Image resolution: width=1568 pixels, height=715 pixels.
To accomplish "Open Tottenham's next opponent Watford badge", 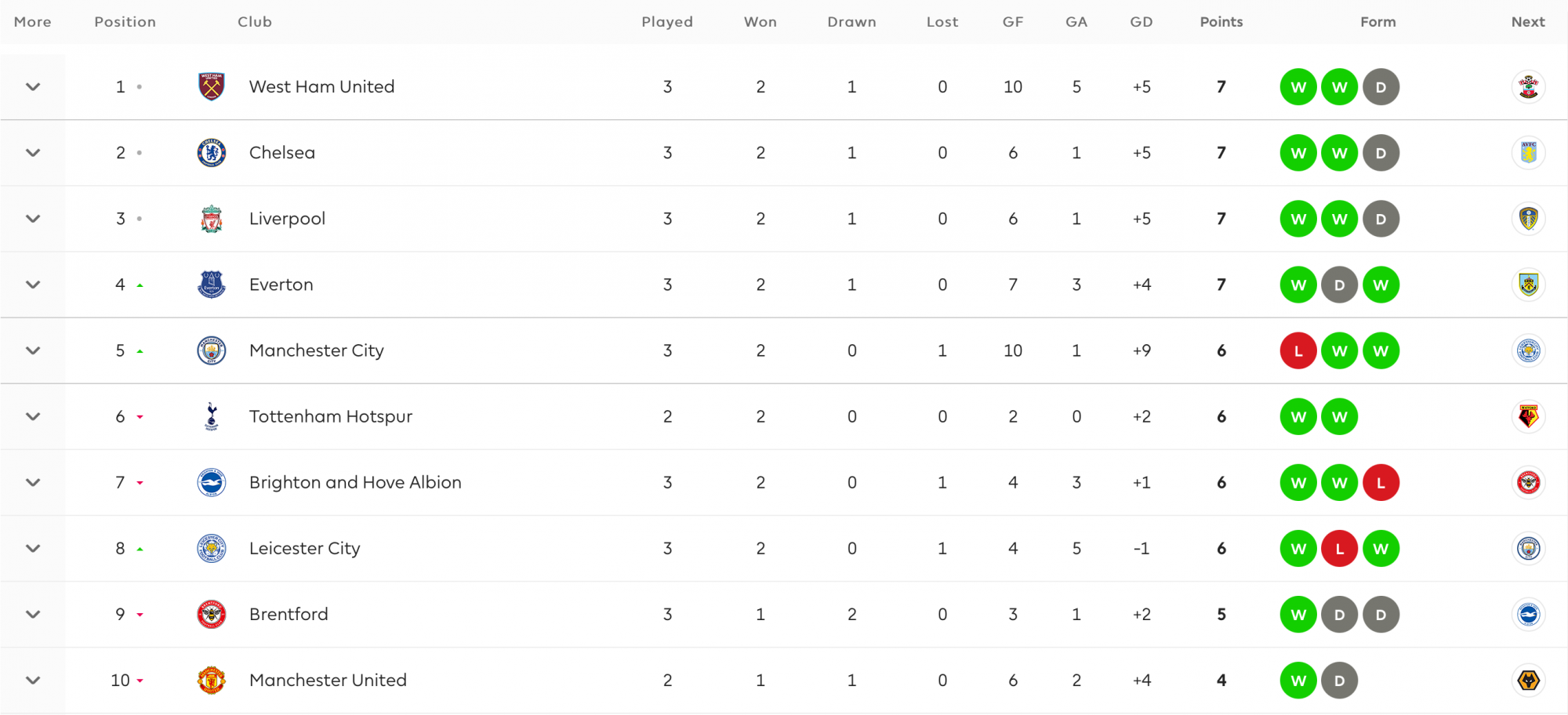I will point(1528,416).
